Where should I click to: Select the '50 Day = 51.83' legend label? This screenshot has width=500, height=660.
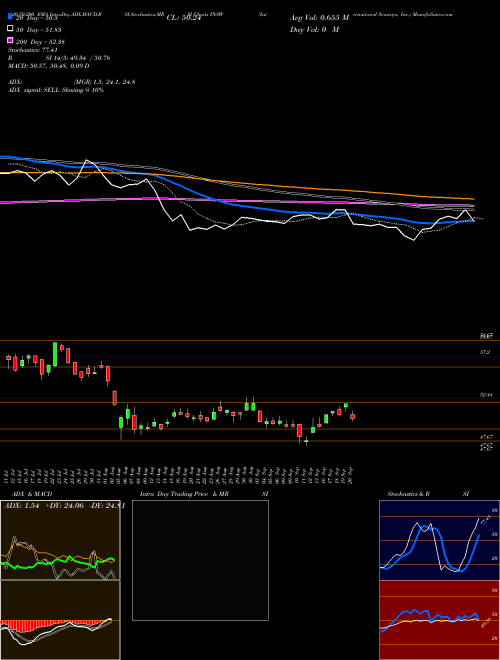tap(38, 30)
